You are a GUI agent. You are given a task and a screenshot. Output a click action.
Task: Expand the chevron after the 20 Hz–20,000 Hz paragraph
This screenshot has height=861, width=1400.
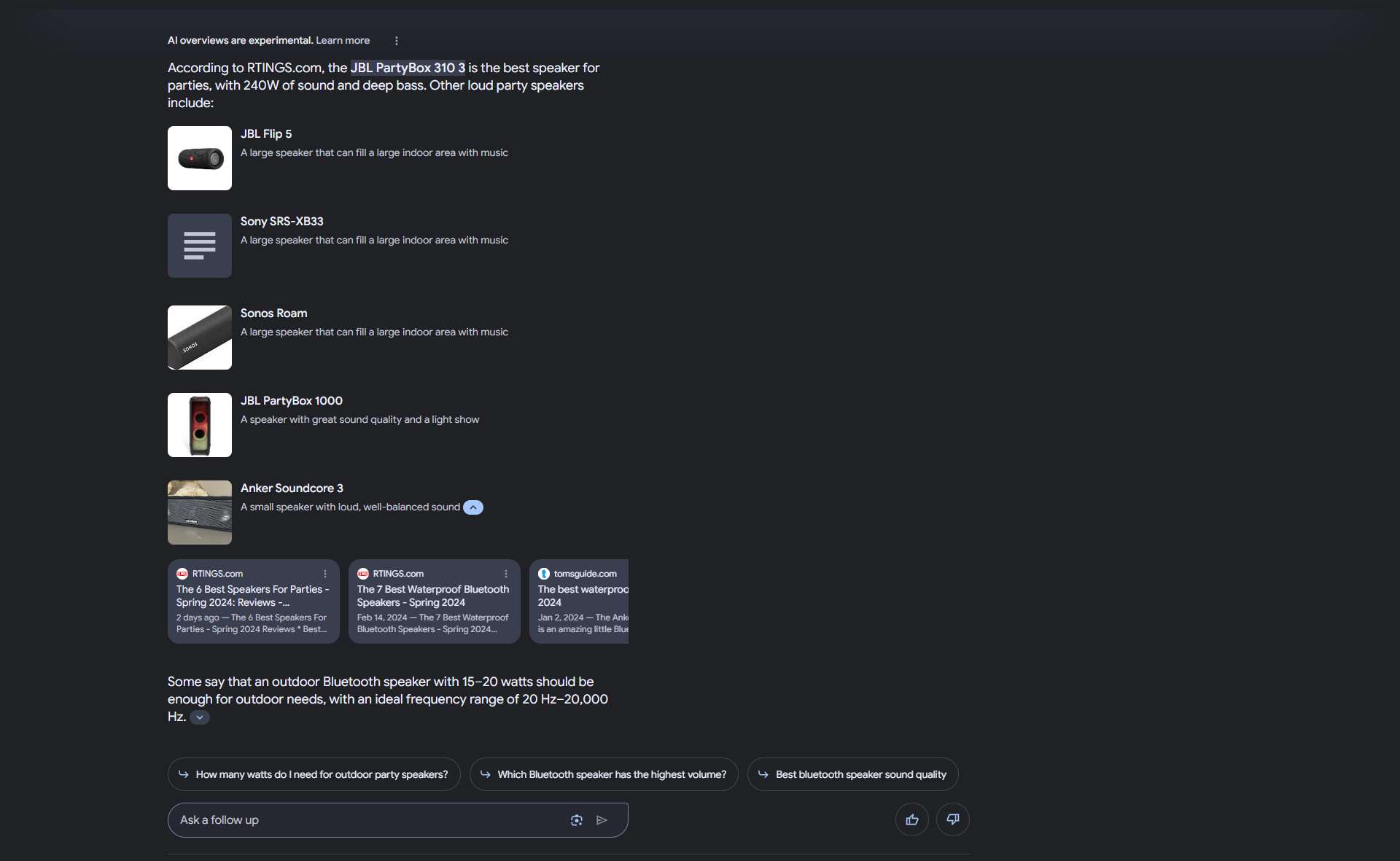[x=200, y=717]
